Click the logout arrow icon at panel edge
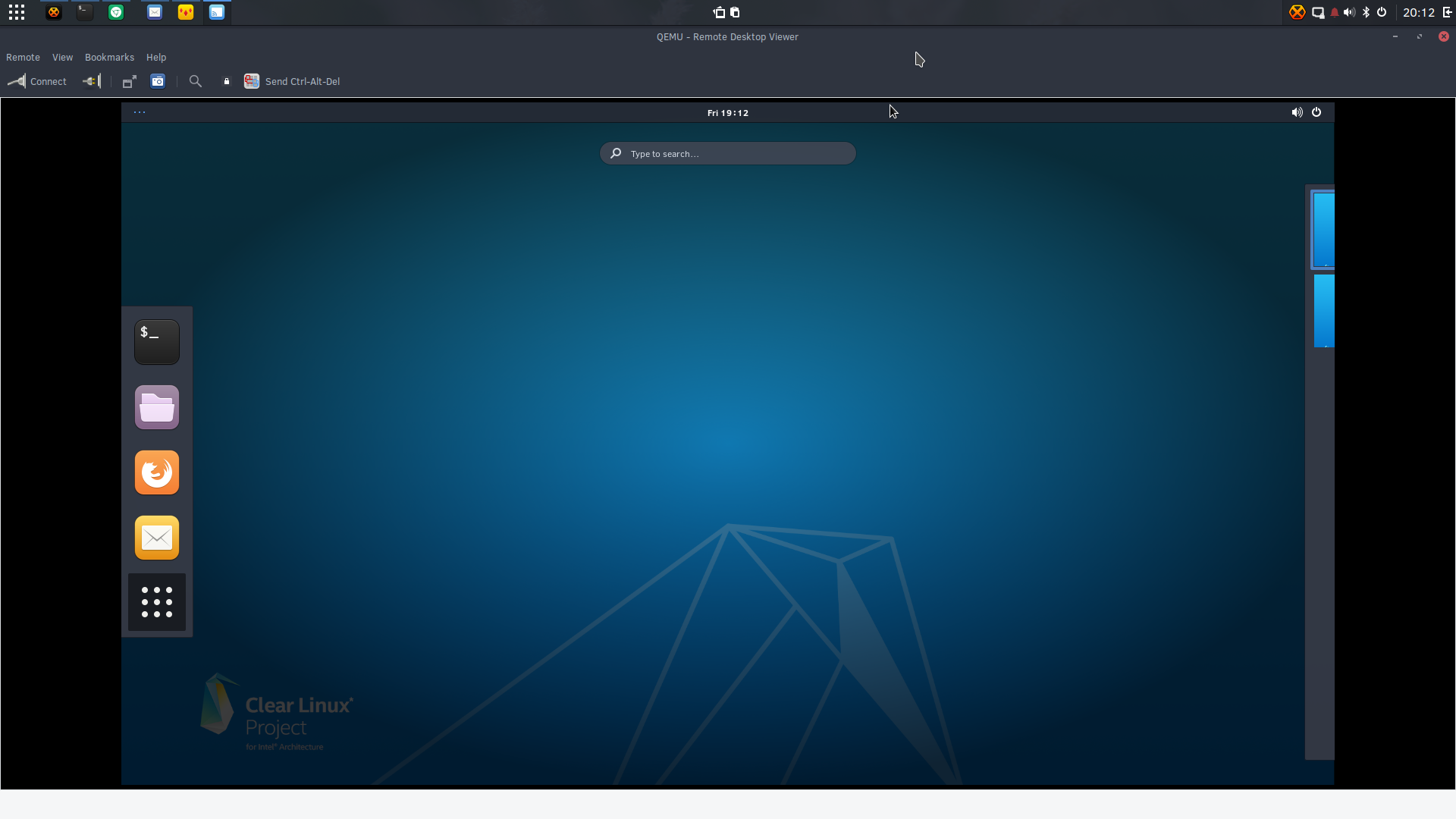 (x=1447, y=12)
